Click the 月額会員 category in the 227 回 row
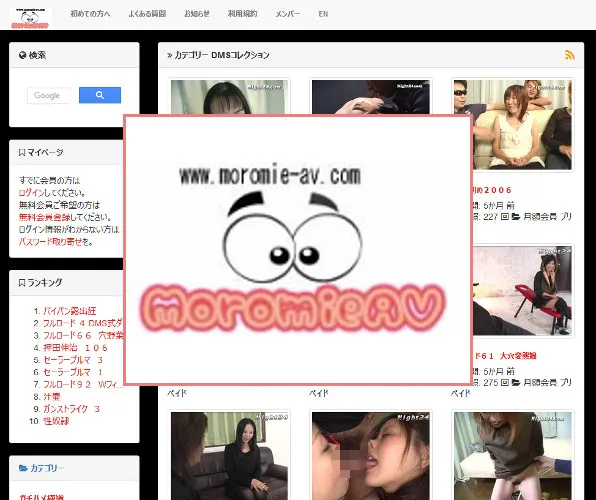The image size is (596, 500). [x=540, y=217]
